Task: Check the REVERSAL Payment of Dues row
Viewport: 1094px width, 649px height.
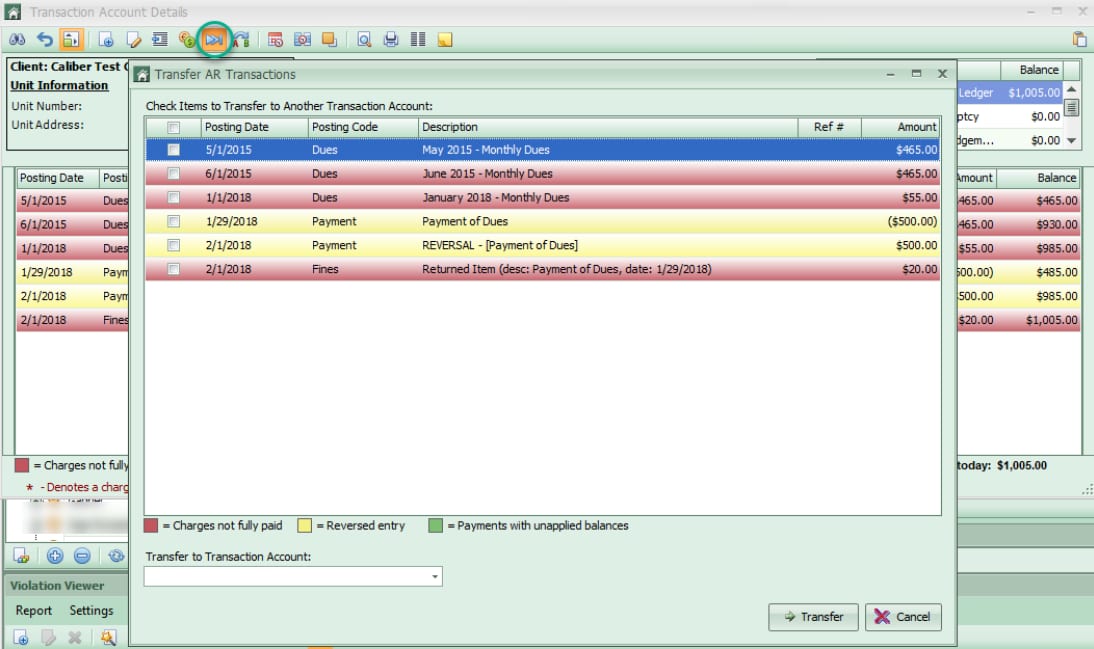Action: click(173, 246)
